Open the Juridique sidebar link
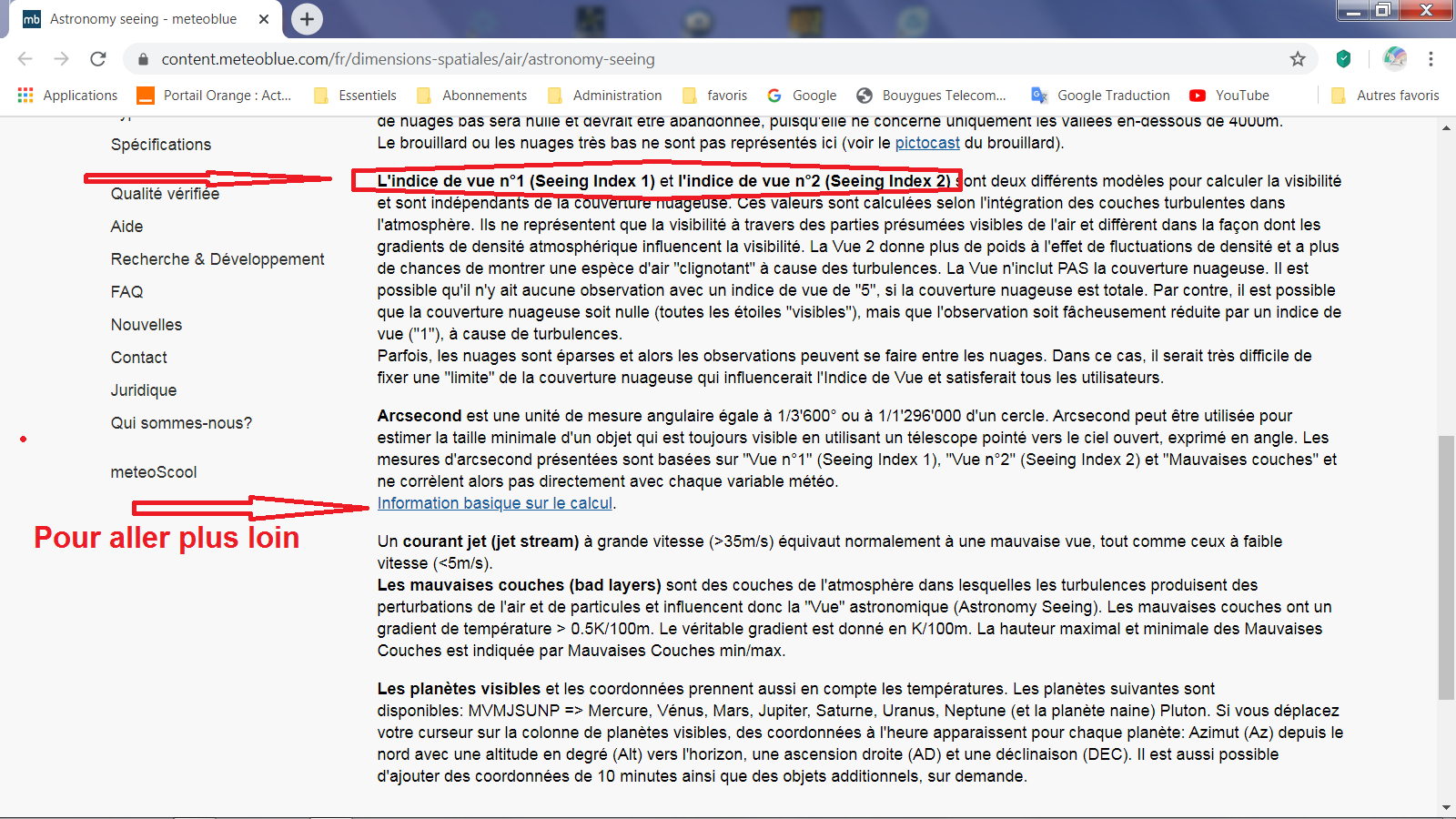The width and height of the screenshot is (1456, 819). pyautogui.click(x=144, y=390)
